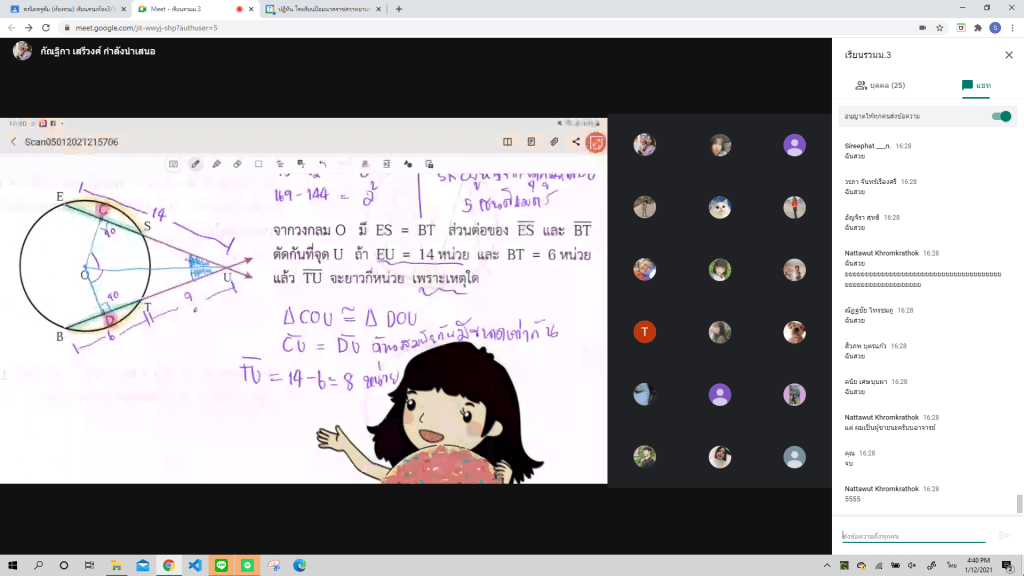The height and width of the screenshot is (576, 1024).
Task: Open the Windows notification center
Action: [1007, 565]
